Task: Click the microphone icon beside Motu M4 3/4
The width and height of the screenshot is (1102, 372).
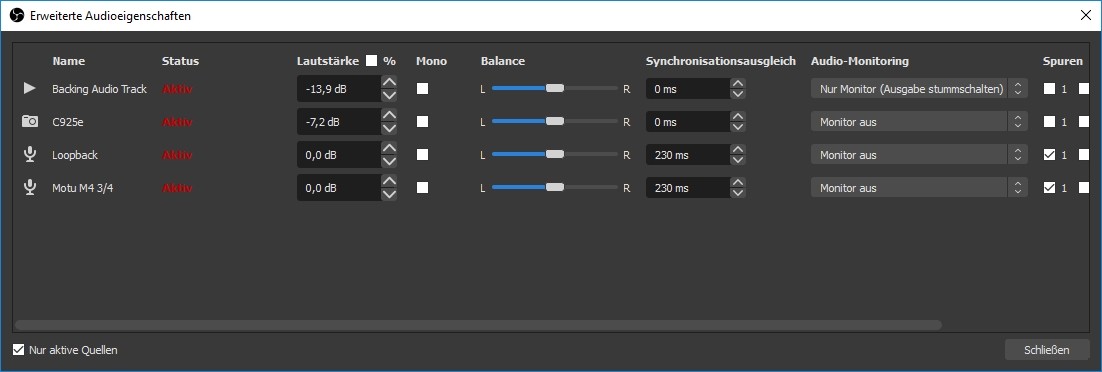Action: point(30,188)
